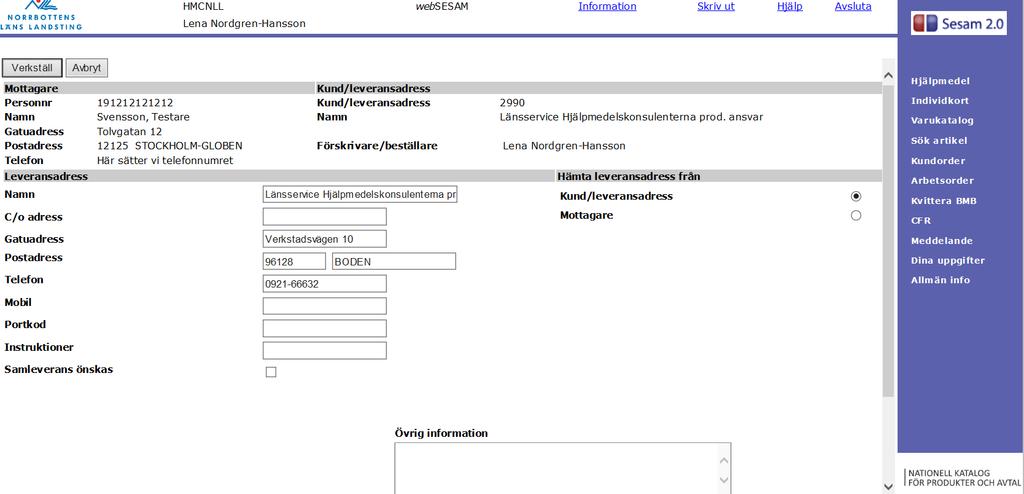Open Allmän info in the sidebar

coord(940,280)
